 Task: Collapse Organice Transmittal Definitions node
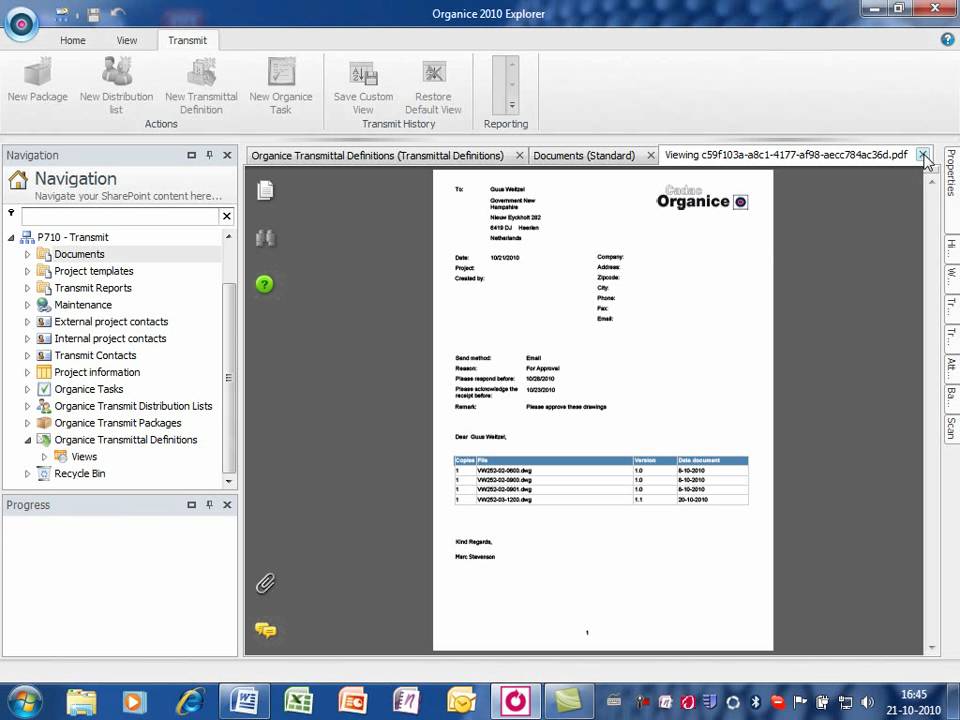(x=28, y=440)
